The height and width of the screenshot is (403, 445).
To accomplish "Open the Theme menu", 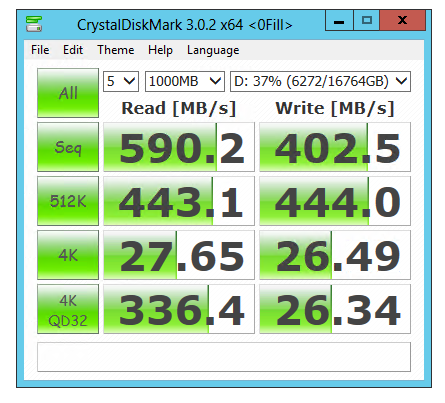I will pos(116,50).
